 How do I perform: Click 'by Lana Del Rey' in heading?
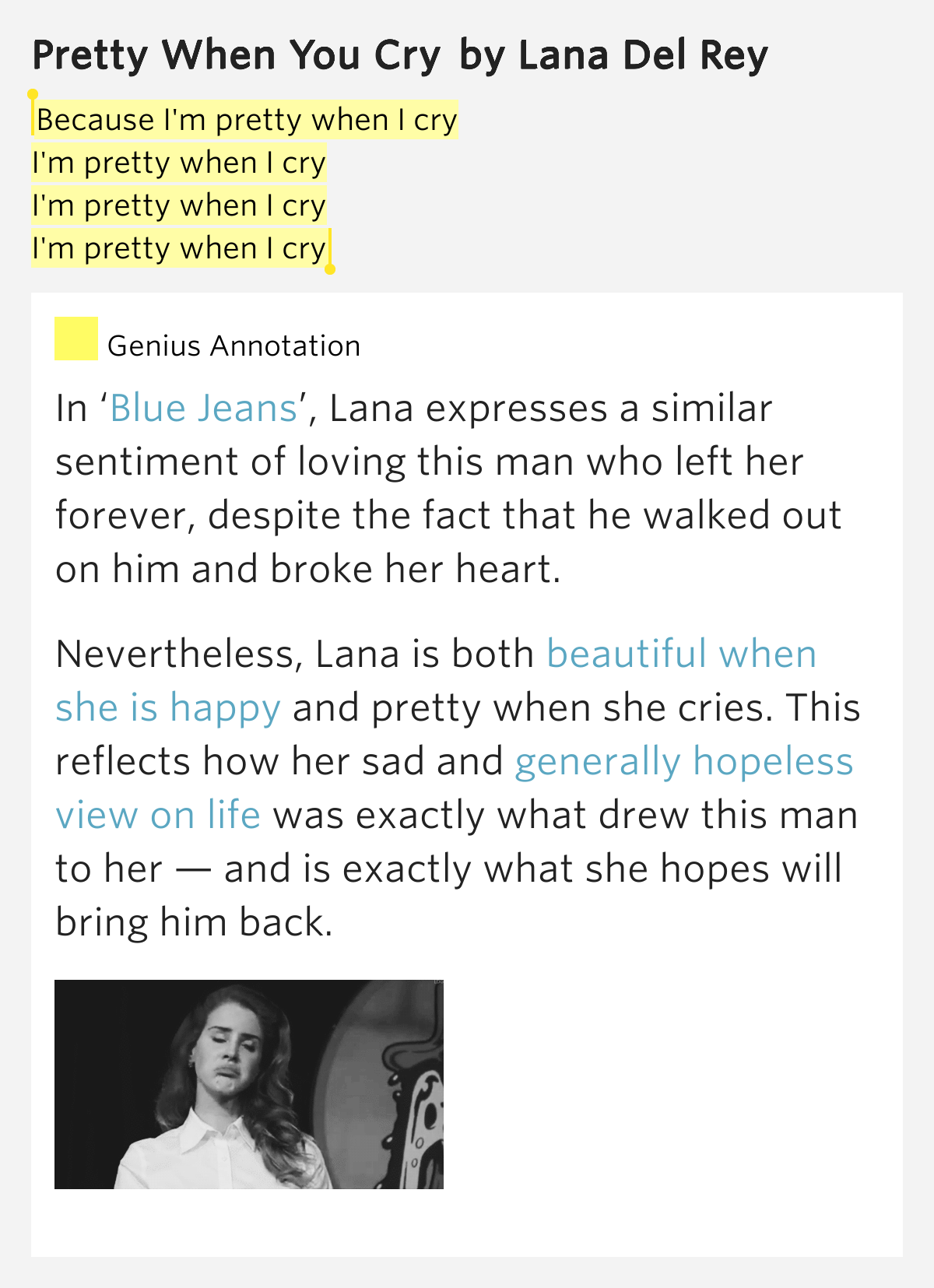click(613, 55)
